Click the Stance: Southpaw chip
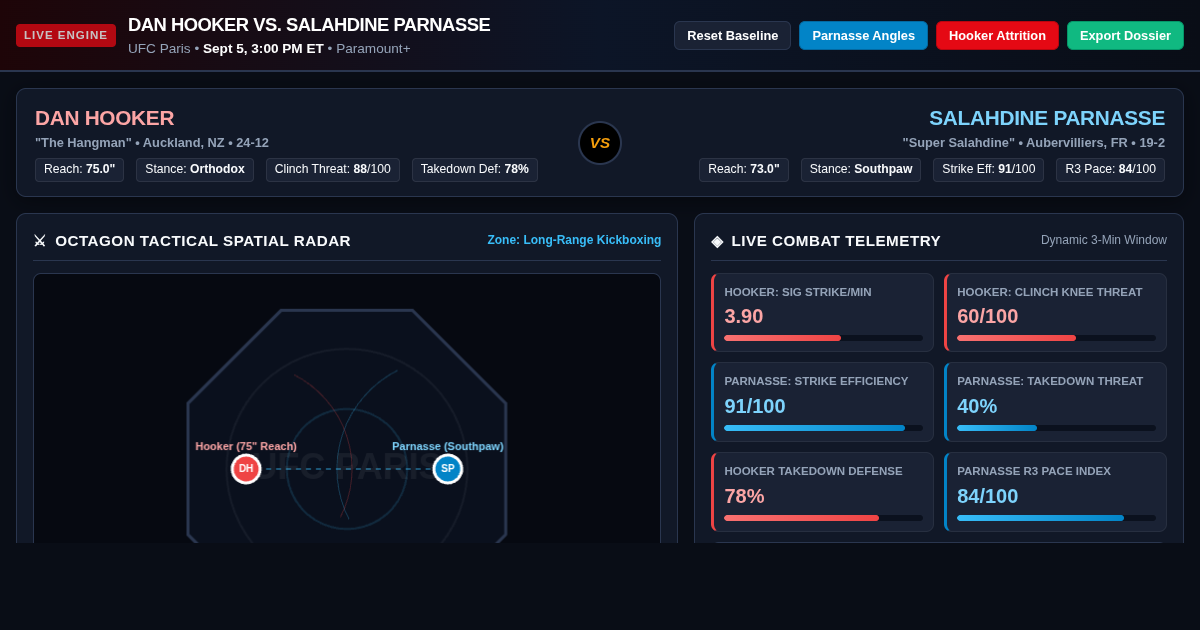Viewport: 1200px width, 630px height. click(861, 170)
